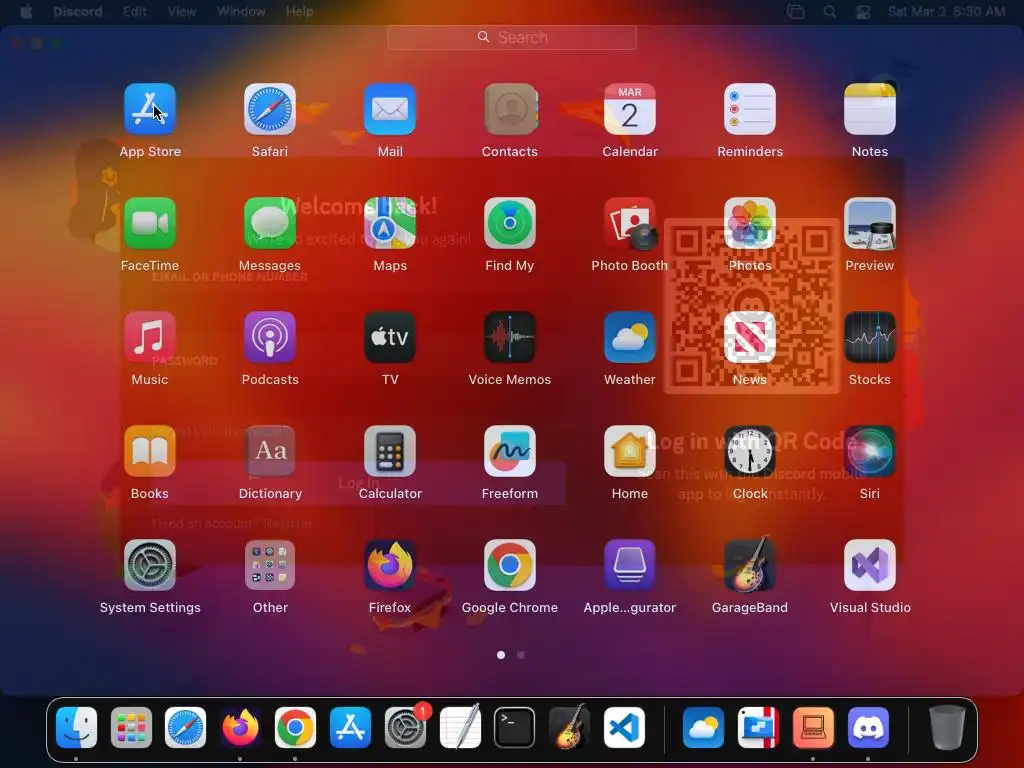The height and width of the screenshot is (768, 1024).
Task: Expand the Other apps folder
Action: [270, 565]
